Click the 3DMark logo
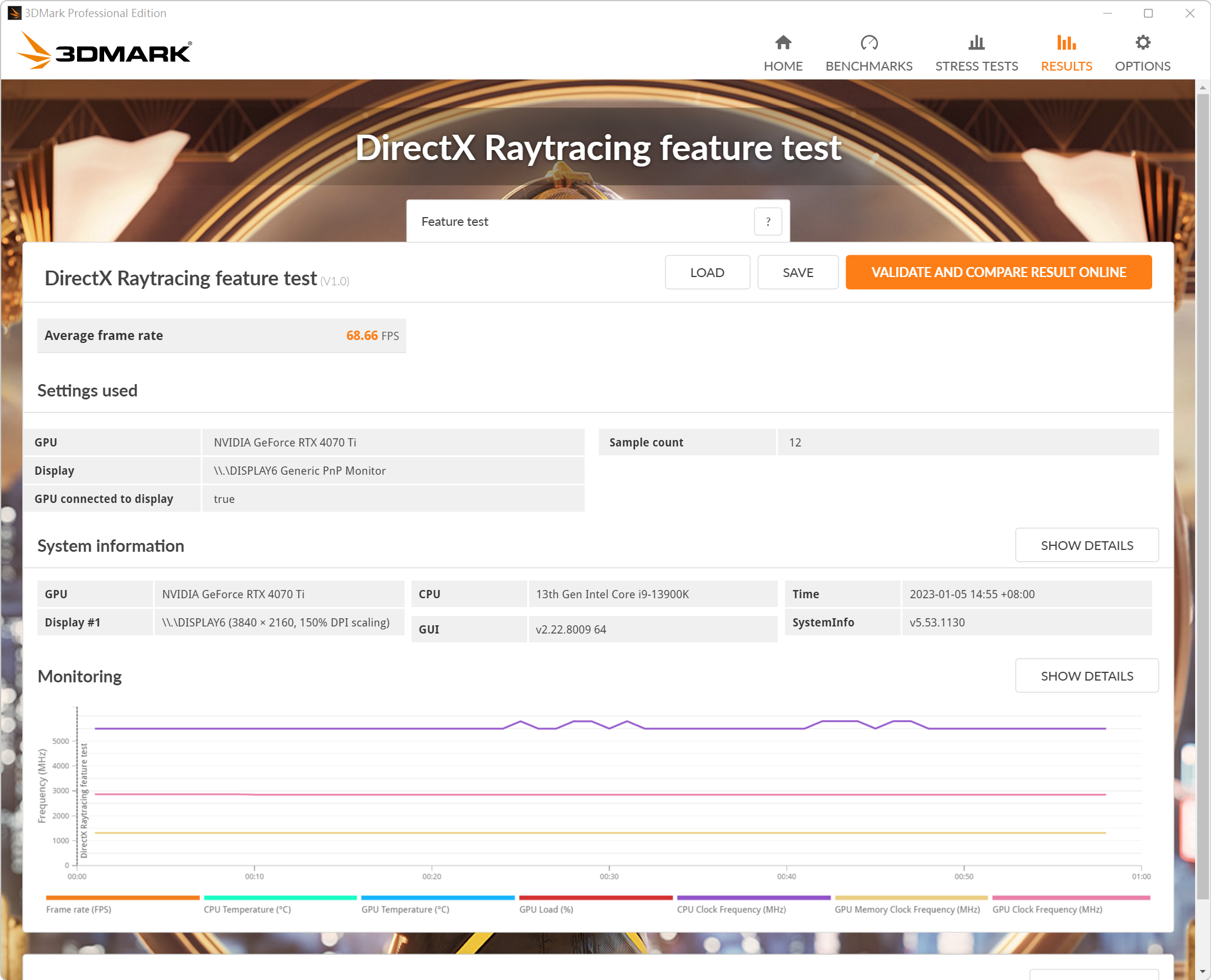The width and height of the screenshot is (1211, 980). 104,51
